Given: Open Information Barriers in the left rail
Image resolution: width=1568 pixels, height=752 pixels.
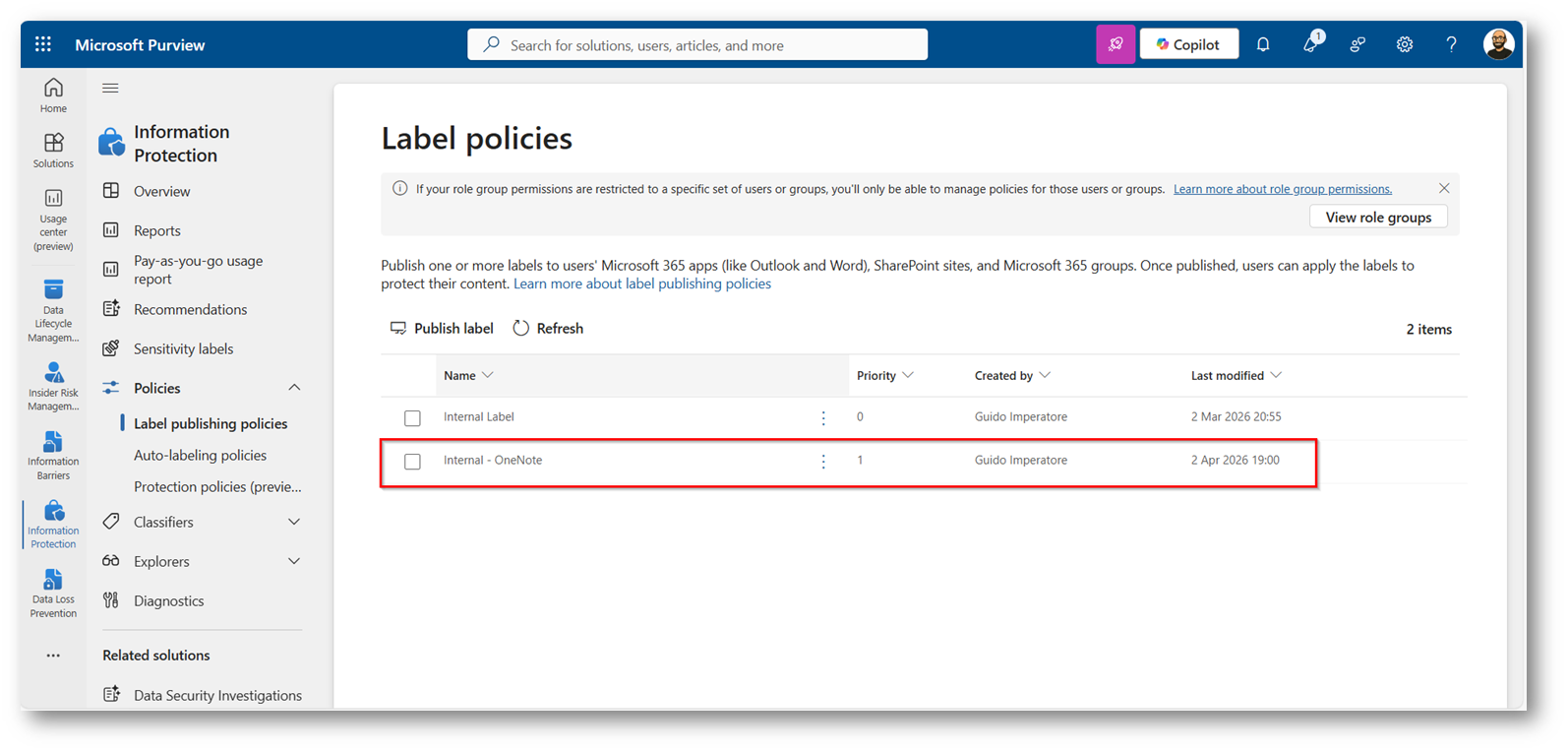Looking at the screenshot, I should point(53,455).
